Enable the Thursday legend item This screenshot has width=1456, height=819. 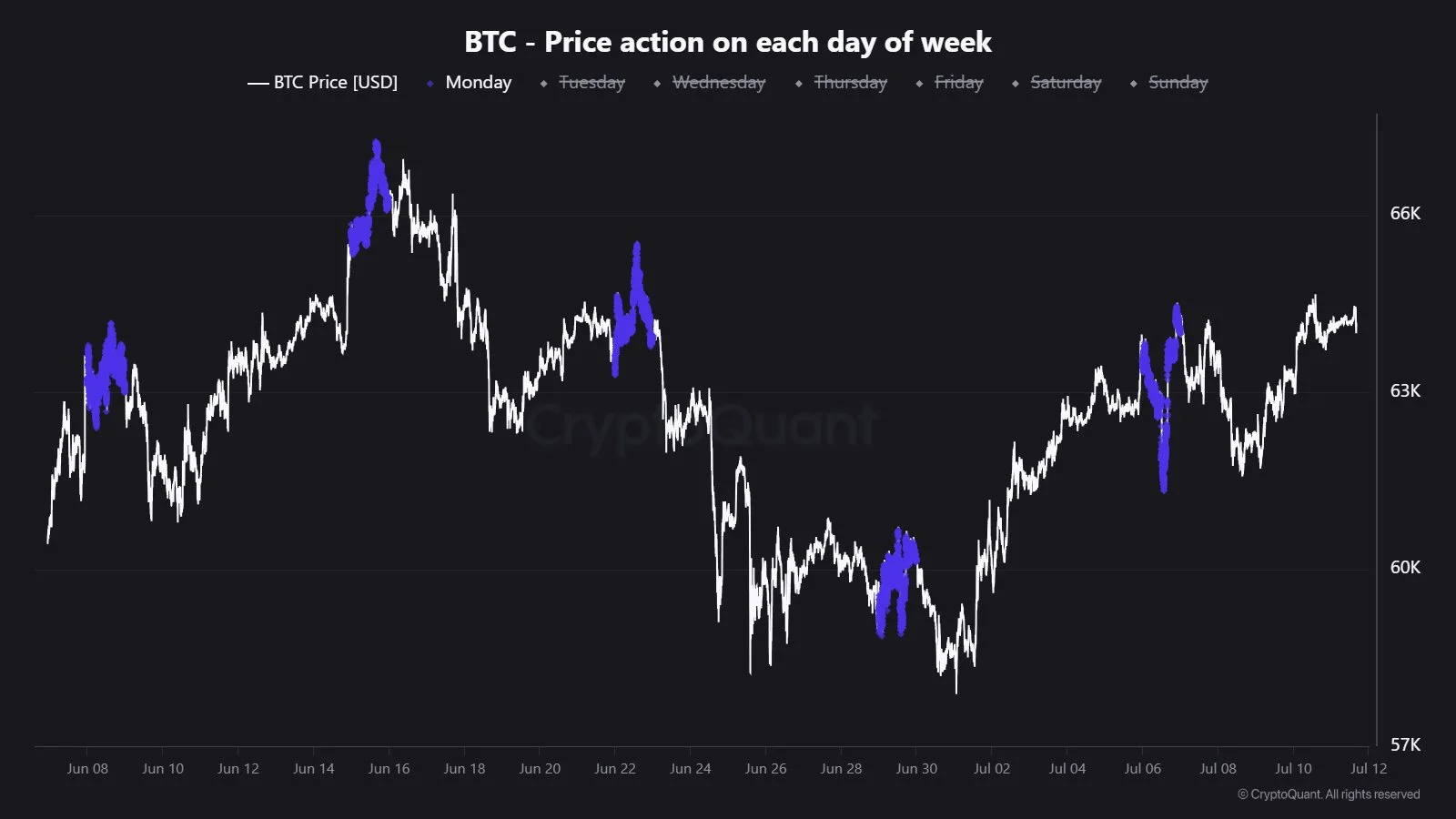(x=842, y=83)
